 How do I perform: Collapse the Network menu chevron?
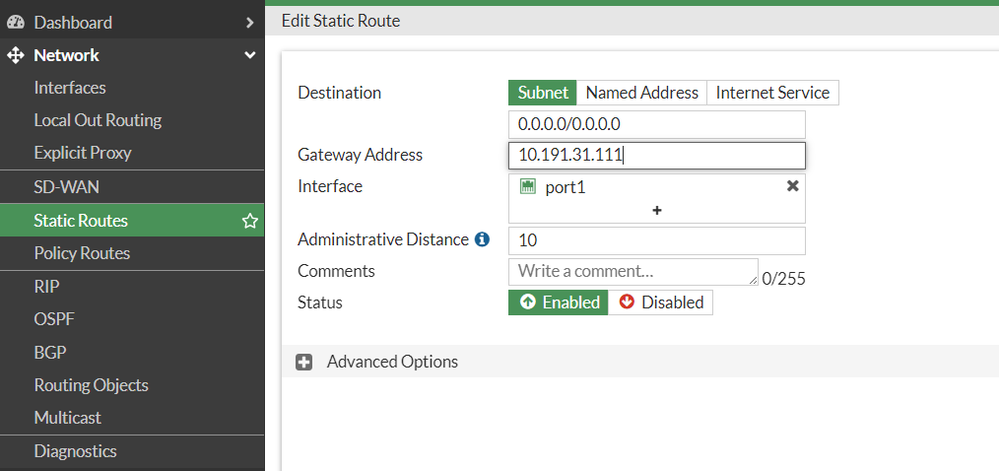250,55
